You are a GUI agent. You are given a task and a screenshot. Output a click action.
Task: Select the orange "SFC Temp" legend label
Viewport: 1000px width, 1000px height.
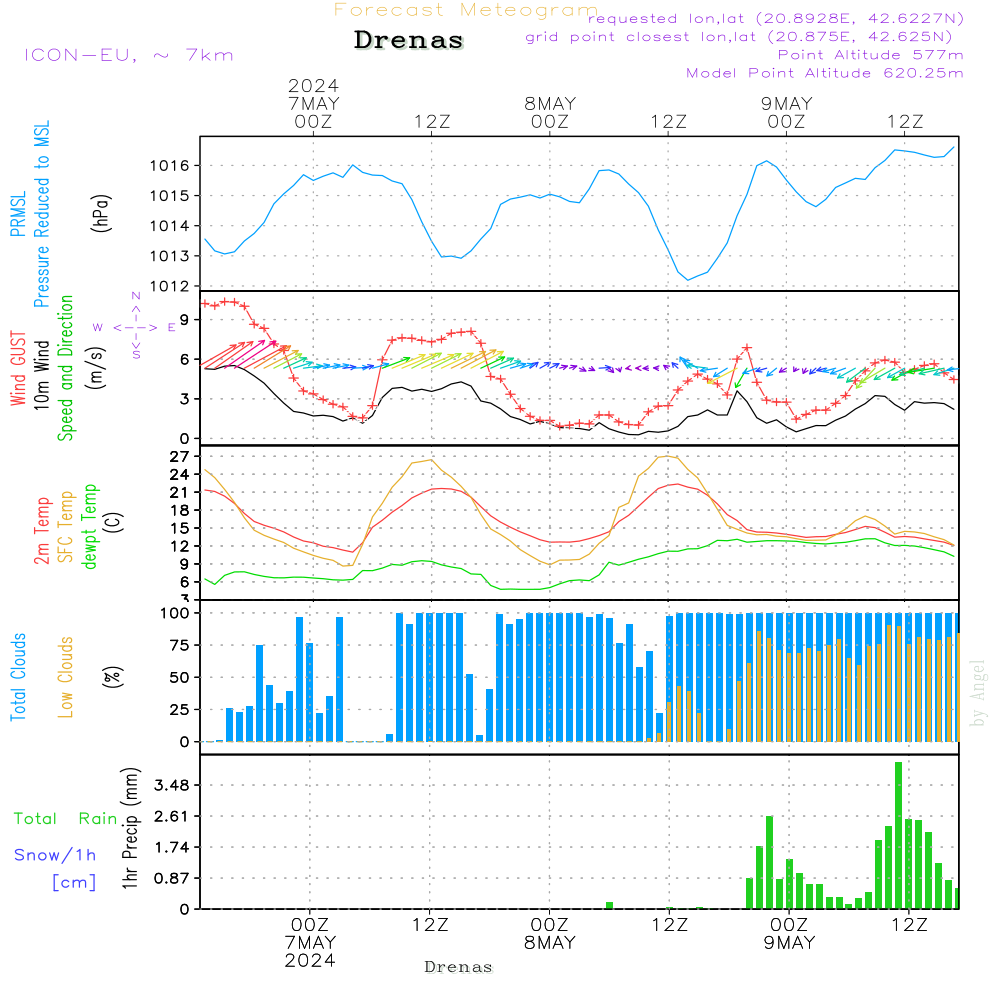click(x=65, y=526)
